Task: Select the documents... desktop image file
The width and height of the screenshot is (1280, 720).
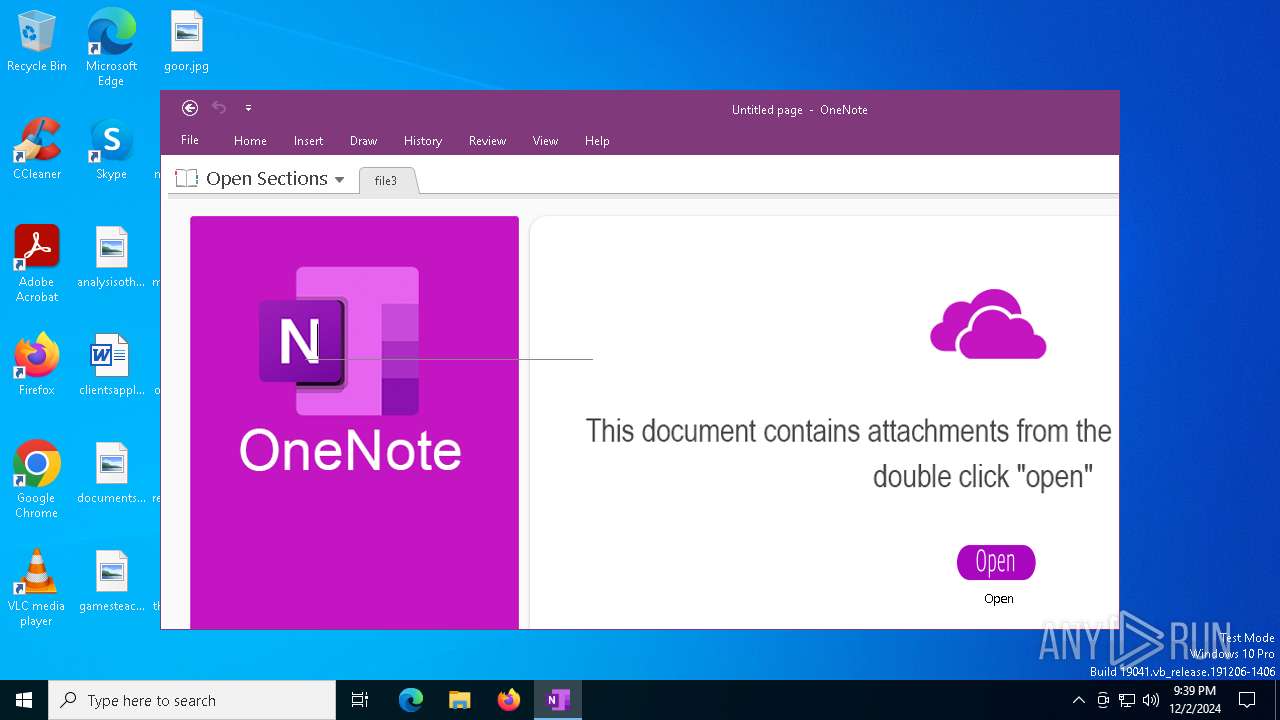Action: click(x=111, y=473)
